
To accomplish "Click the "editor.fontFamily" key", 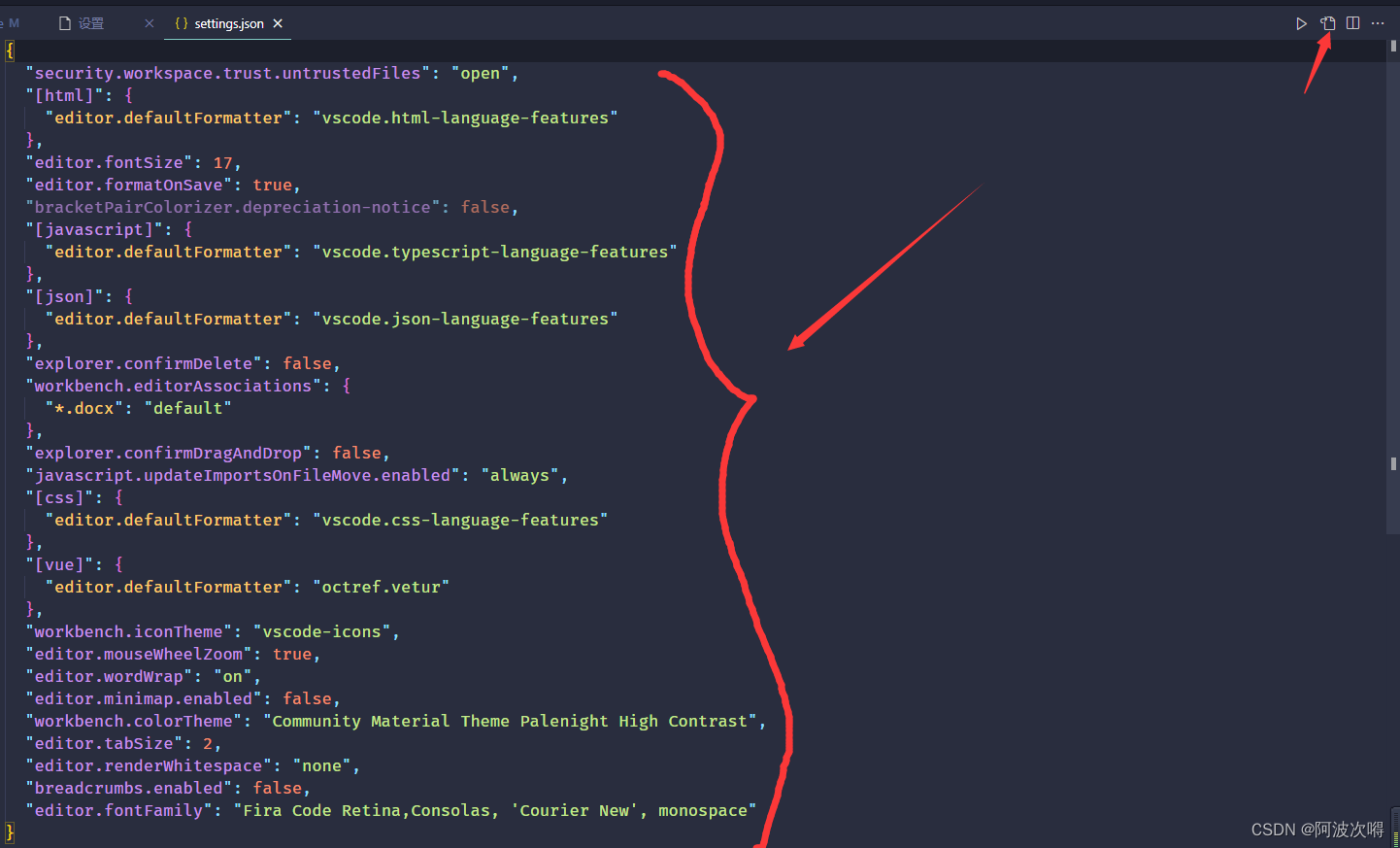I will click(x=119, y=810).
